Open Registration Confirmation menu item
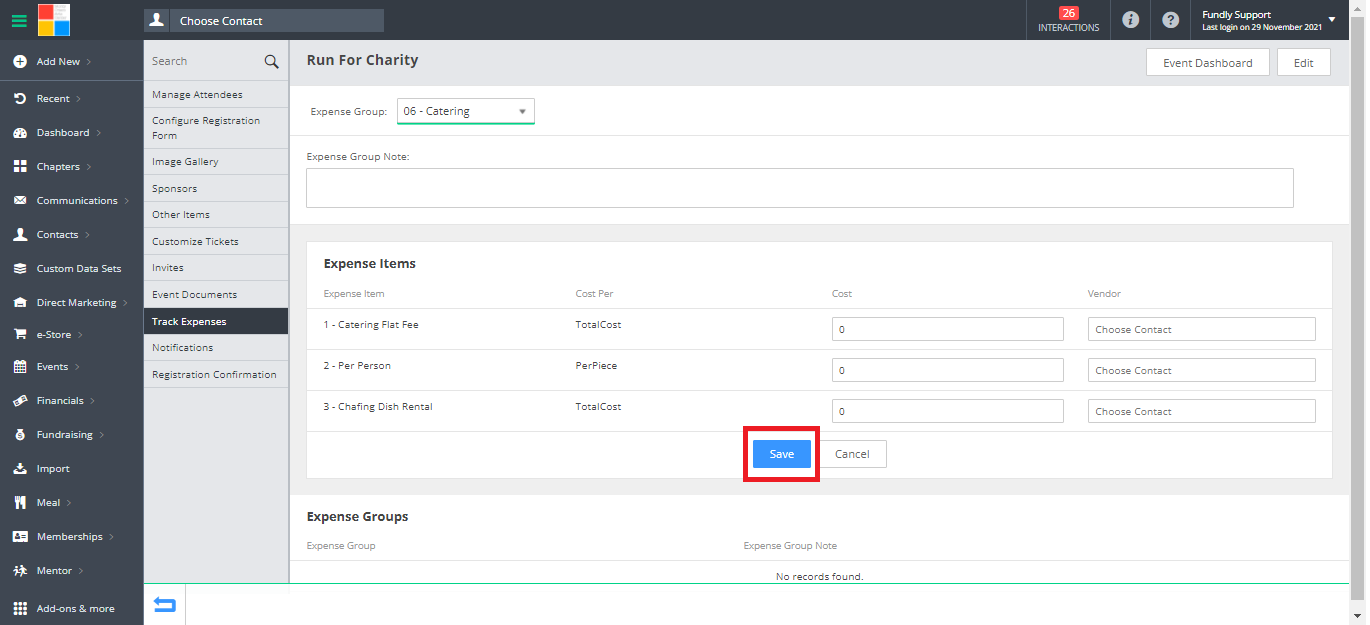 point(216,375)
